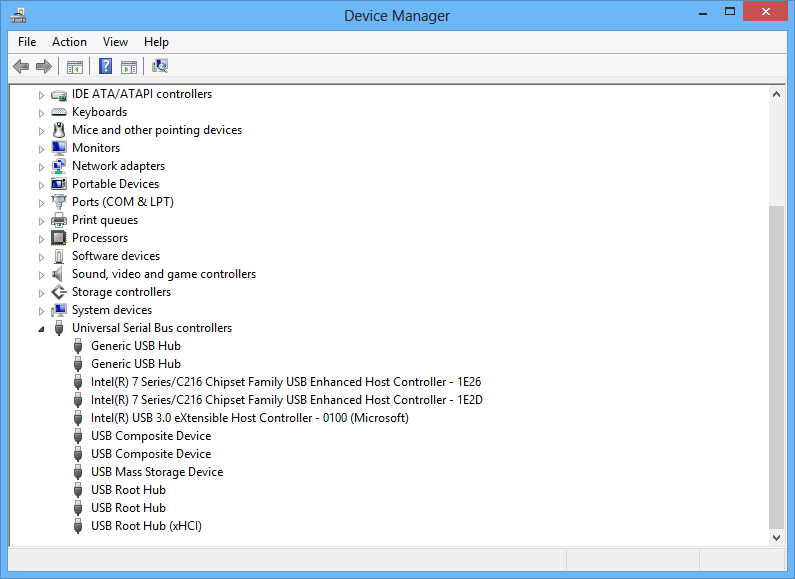The height and width of the screenshot is (579, 795).
Task: Select the Print queues label
Action: (105, 220)
